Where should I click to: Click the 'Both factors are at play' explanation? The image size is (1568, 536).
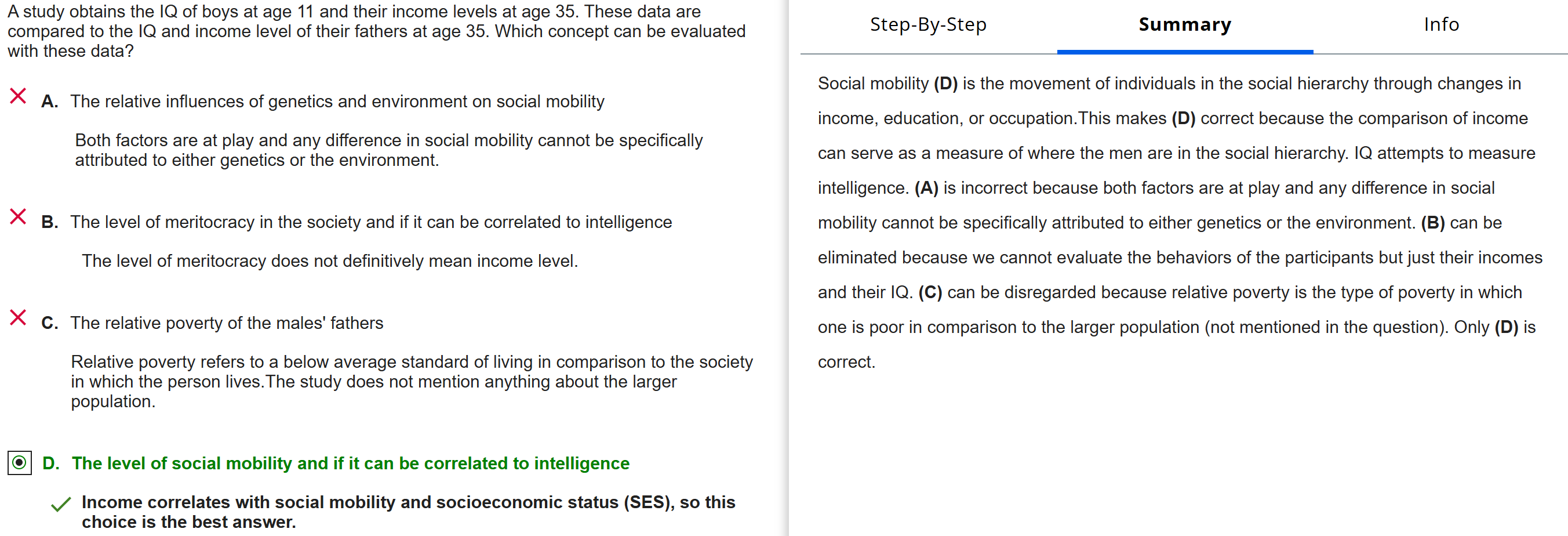tap(388, 150)
